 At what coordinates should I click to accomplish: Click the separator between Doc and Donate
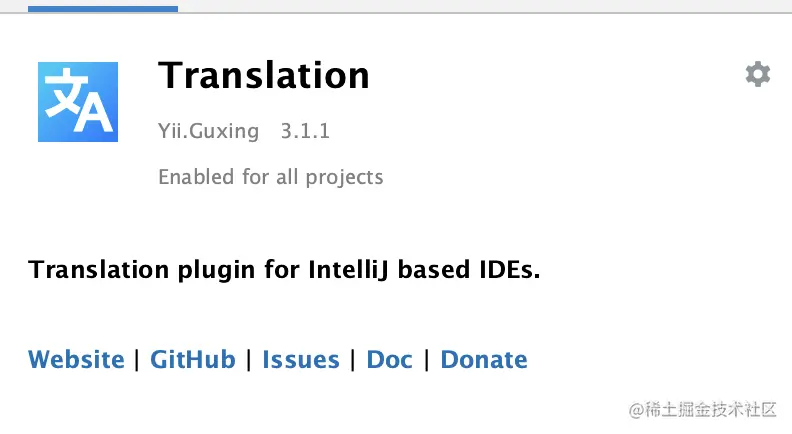(427, 360)
